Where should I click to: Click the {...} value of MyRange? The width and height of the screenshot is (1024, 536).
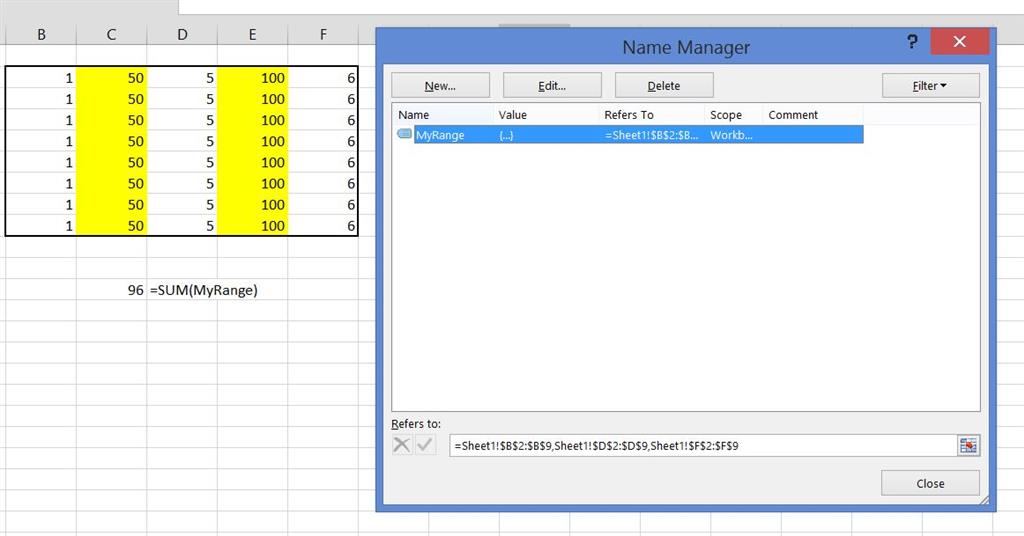click(x=506, y=136)
